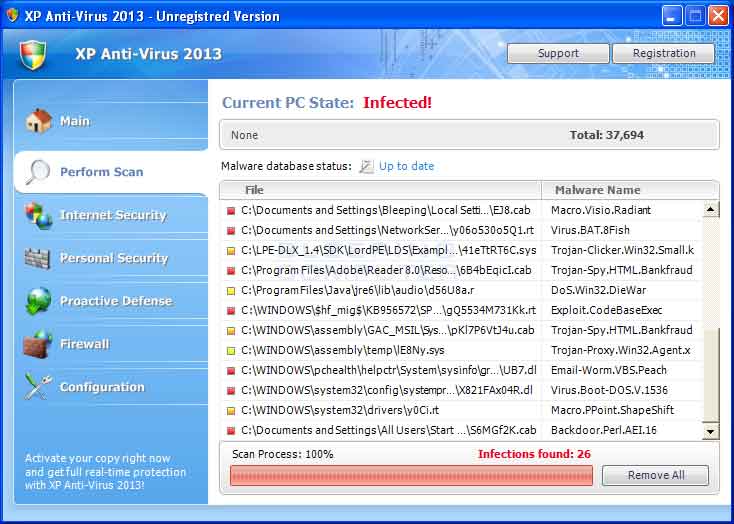This screenshot has width=734, height=524.
Task: Click yellow marker for d56U8a.r row
Action: coord(230,291)
